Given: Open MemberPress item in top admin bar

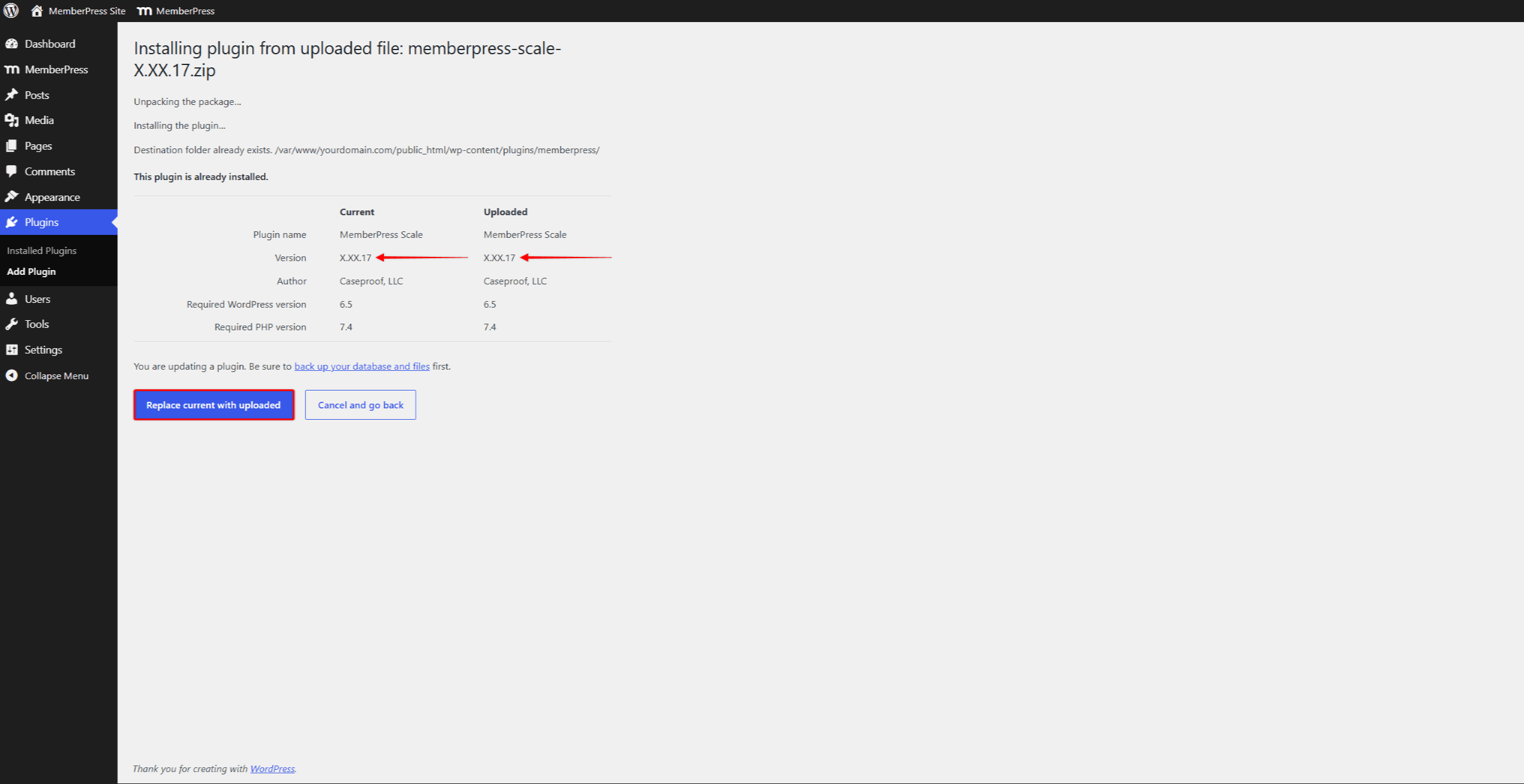Looking at the screenshot, I should (176, 11).
